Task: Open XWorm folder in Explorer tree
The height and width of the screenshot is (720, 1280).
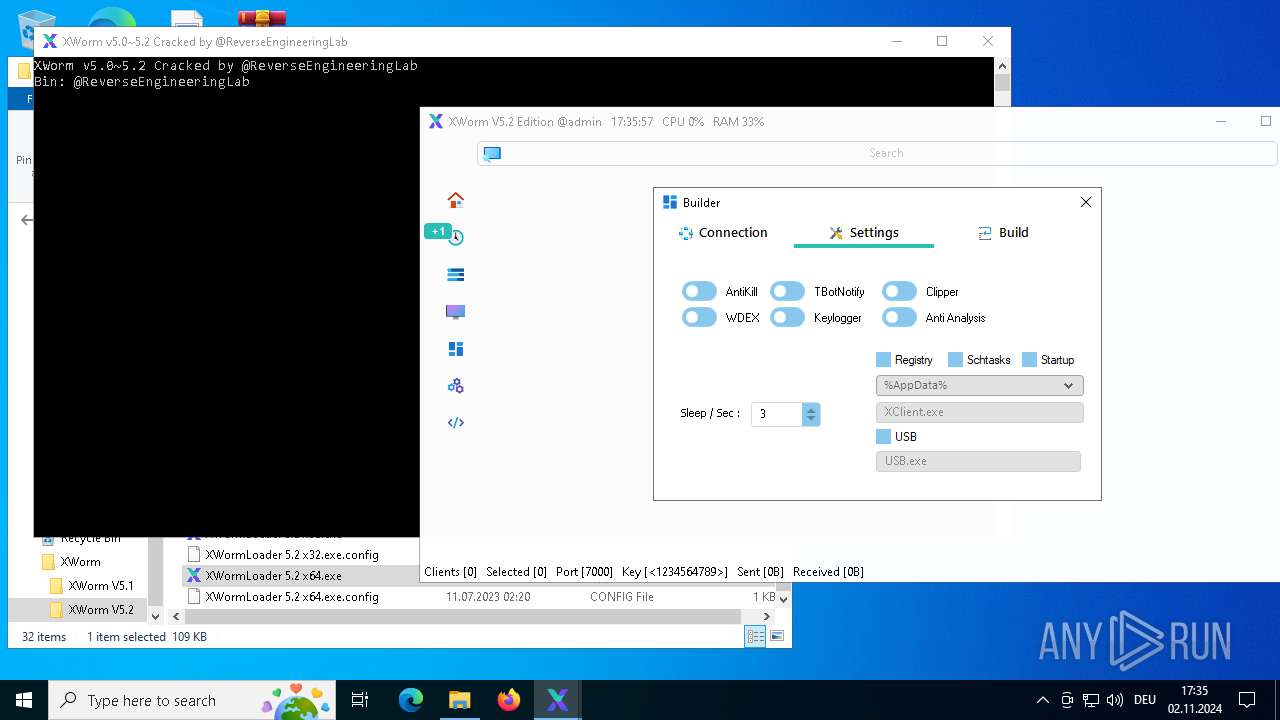Action: coord(80,562)
